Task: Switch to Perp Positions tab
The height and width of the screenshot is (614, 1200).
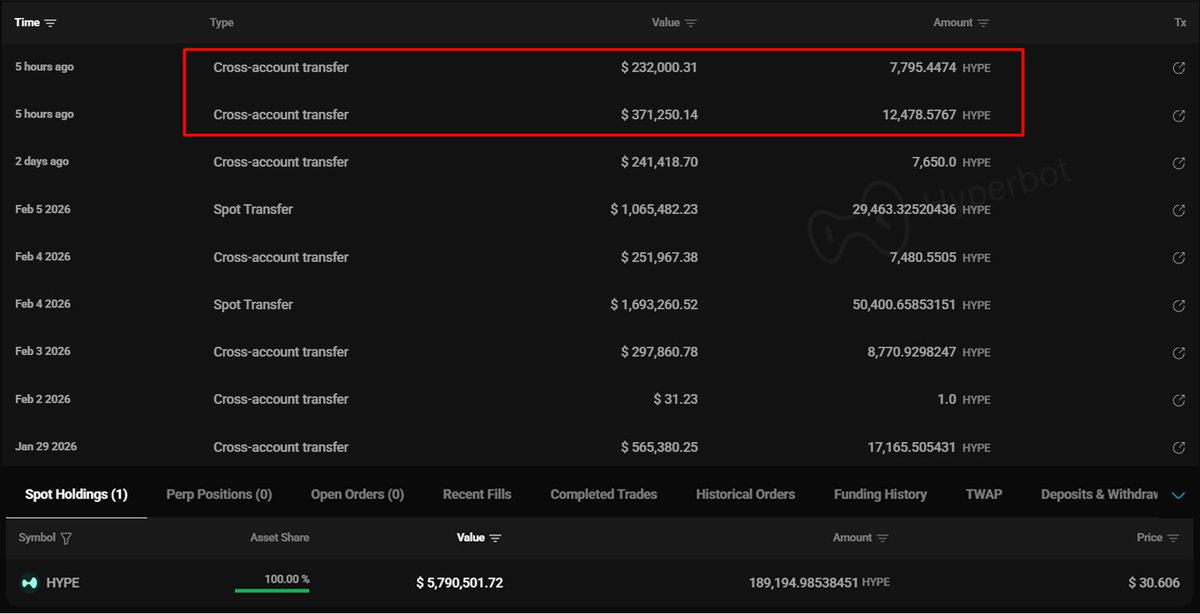Action: tap(219, 494)
